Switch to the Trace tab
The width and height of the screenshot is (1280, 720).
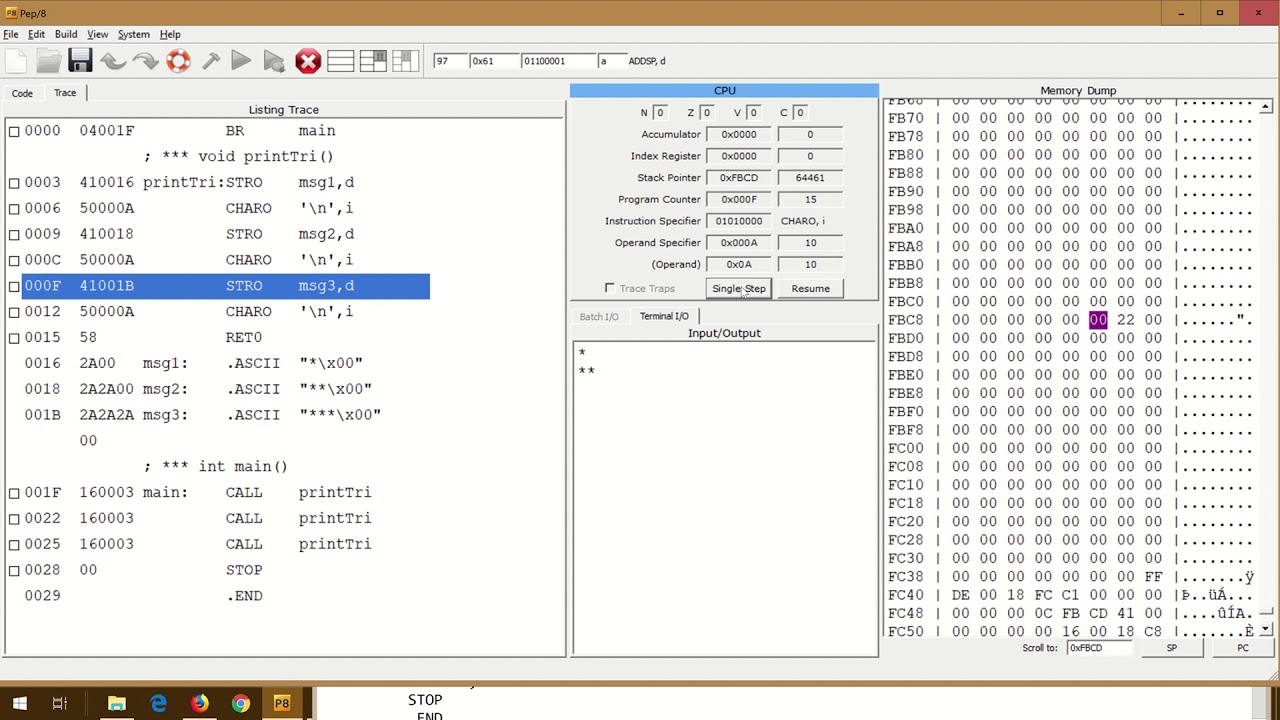(x=65, y=93)
